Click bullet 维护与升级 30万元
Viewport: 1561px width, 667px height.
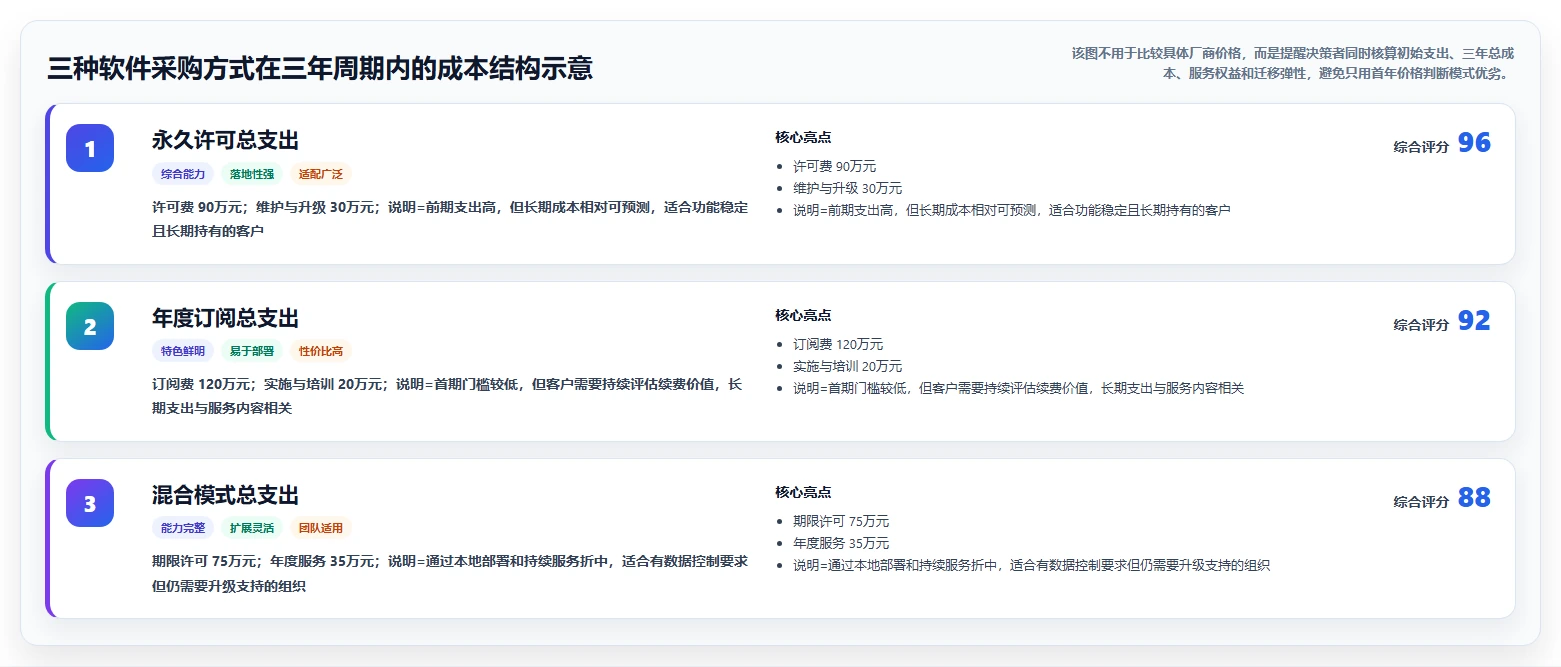[847, 188]
